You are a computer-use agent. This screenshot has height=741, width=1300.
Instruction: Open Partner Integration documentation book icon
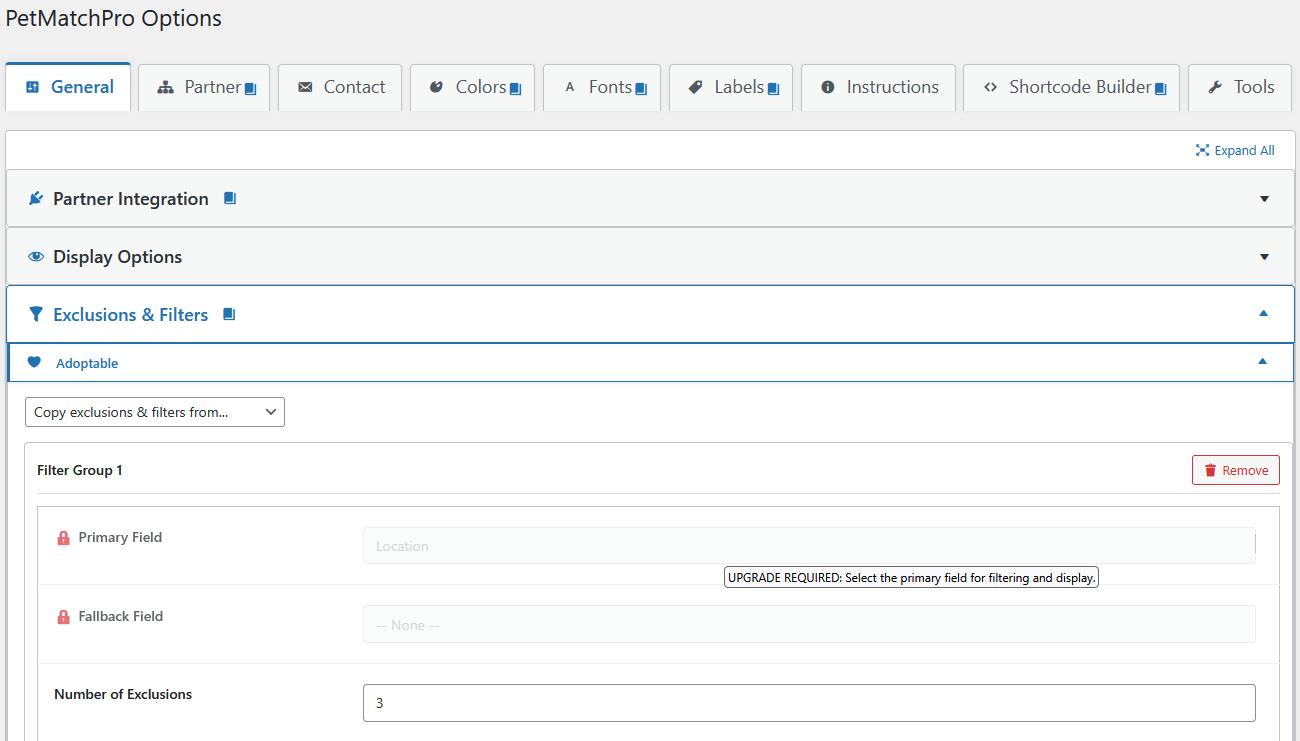[x=230, y=198]
